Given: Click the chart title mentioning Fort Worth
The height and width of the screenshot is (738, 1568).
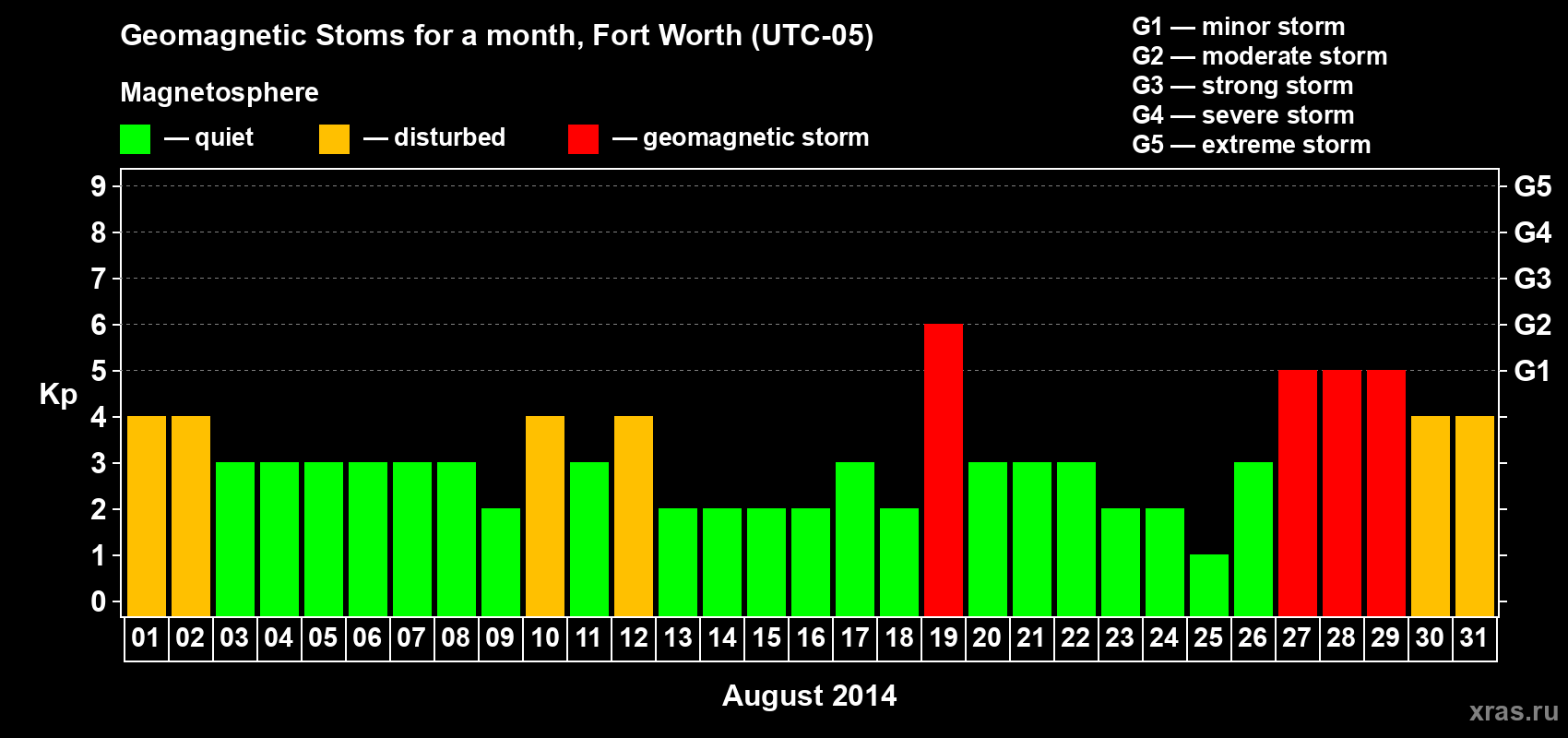Looking at the screenshot, I should point(497,35).
